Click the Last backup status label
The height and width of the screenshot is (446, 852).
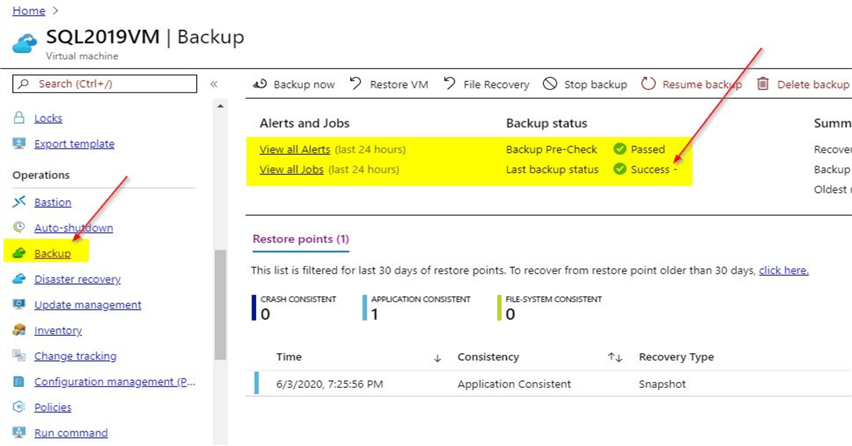click(552, 169)
